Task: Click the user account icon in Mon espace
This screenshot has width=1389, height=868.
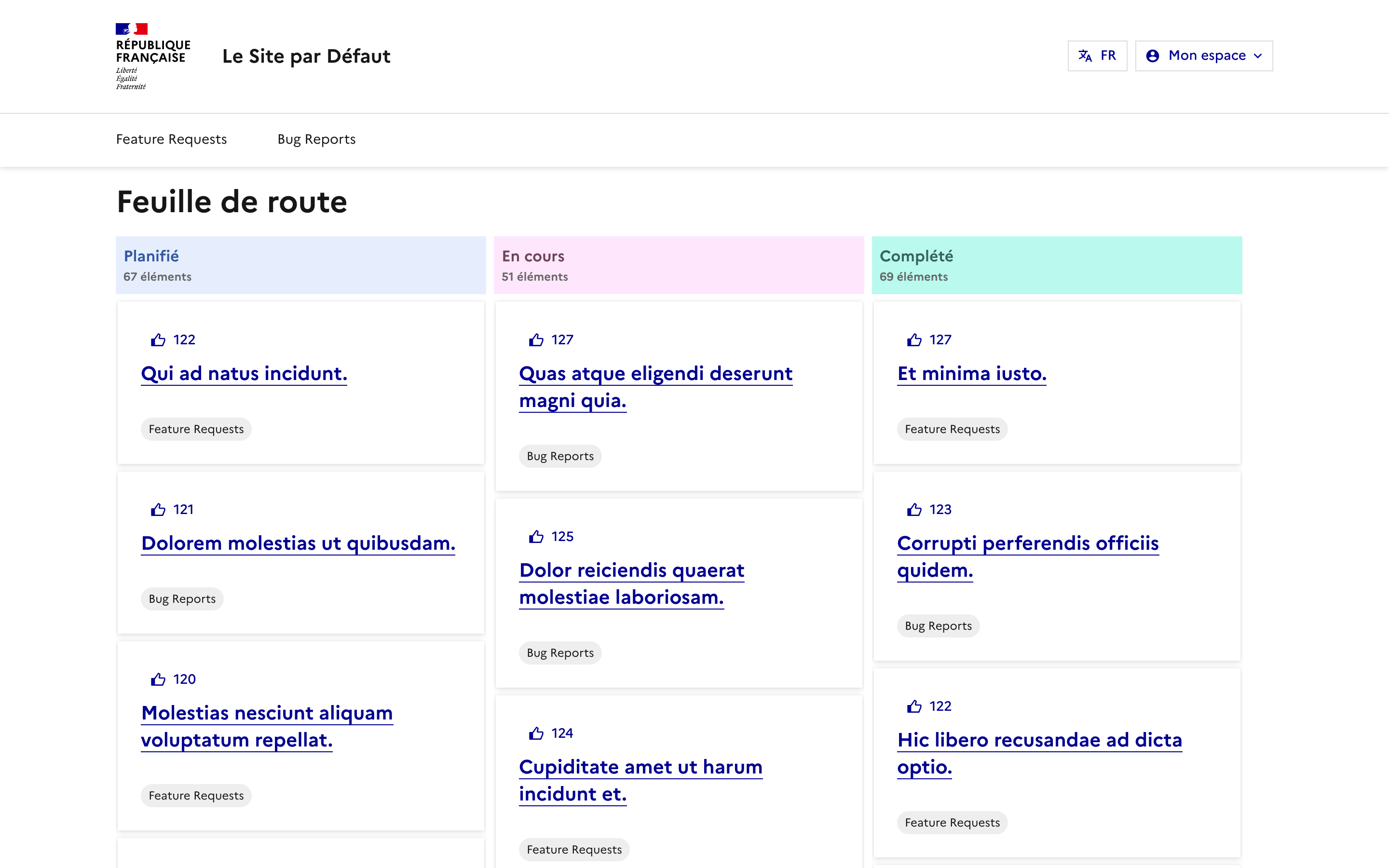Action: click(x=1152, y=55)
